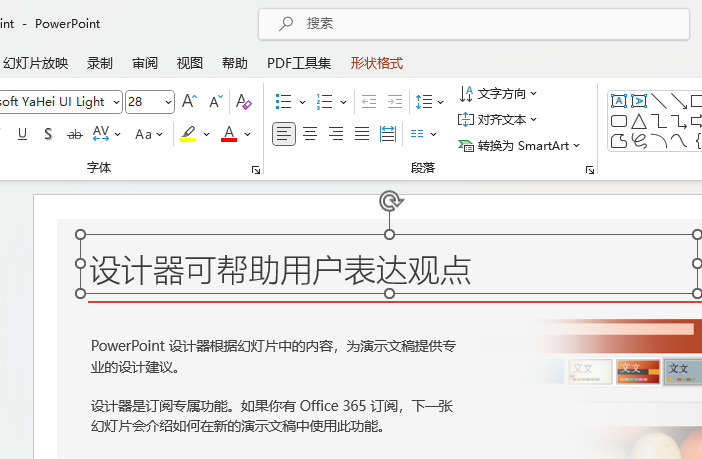
Task: Select the vertical text box shape
Action: pyautogui.click(x=639, y=101)
